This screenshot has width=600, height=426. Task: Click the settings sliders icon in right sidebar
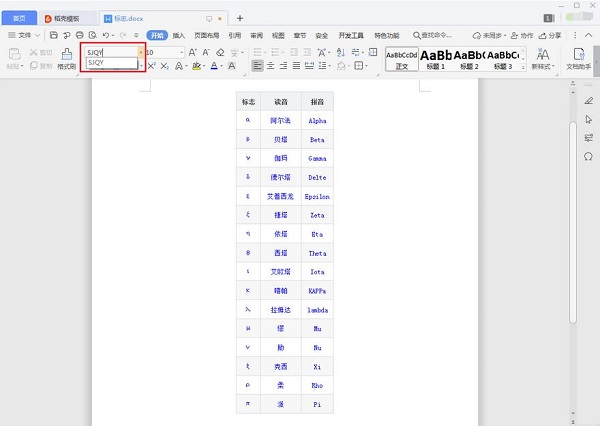[x=589, y=138]
